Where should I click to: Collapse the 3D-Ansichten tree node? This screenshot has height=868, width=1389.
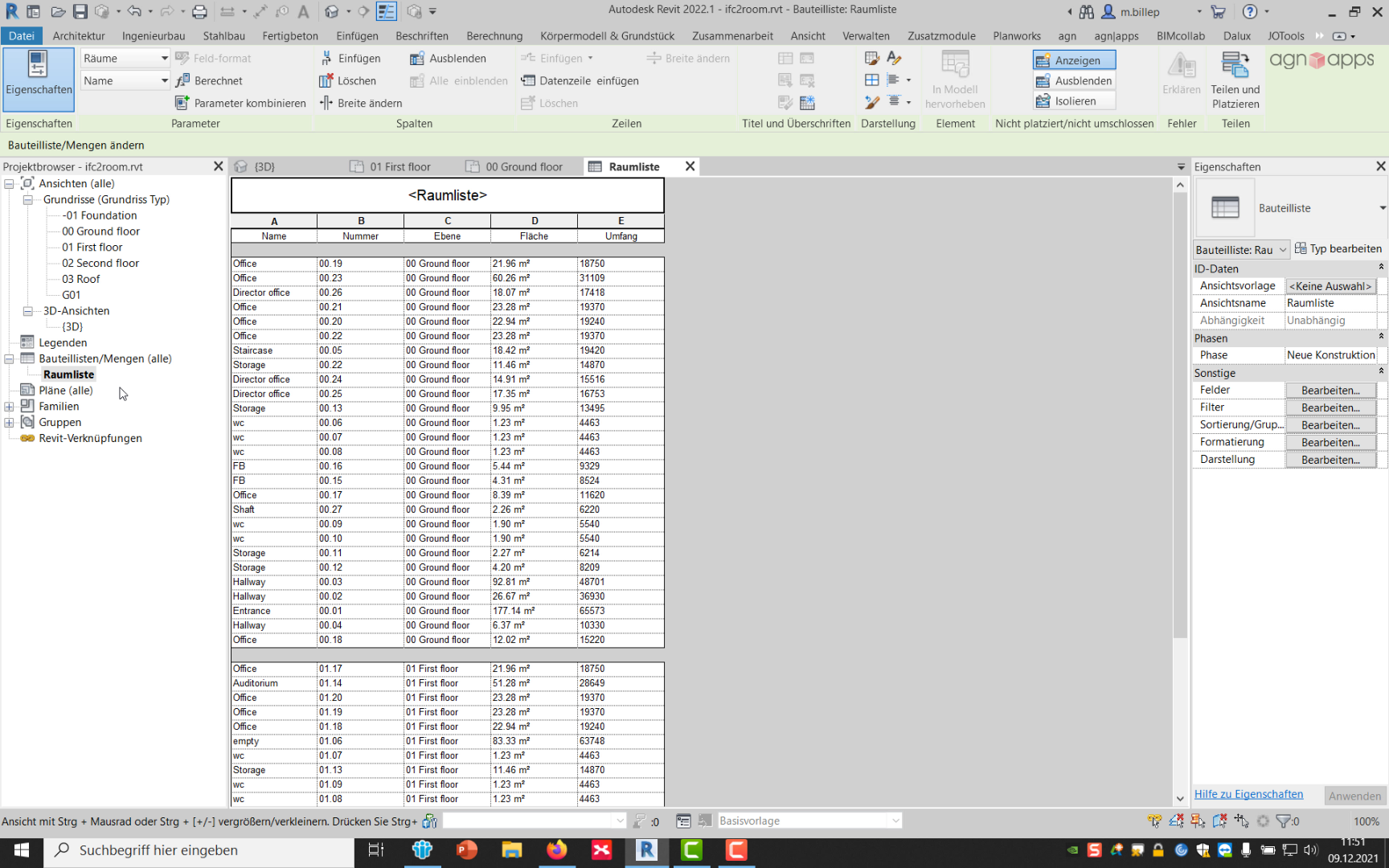(28, 311)
